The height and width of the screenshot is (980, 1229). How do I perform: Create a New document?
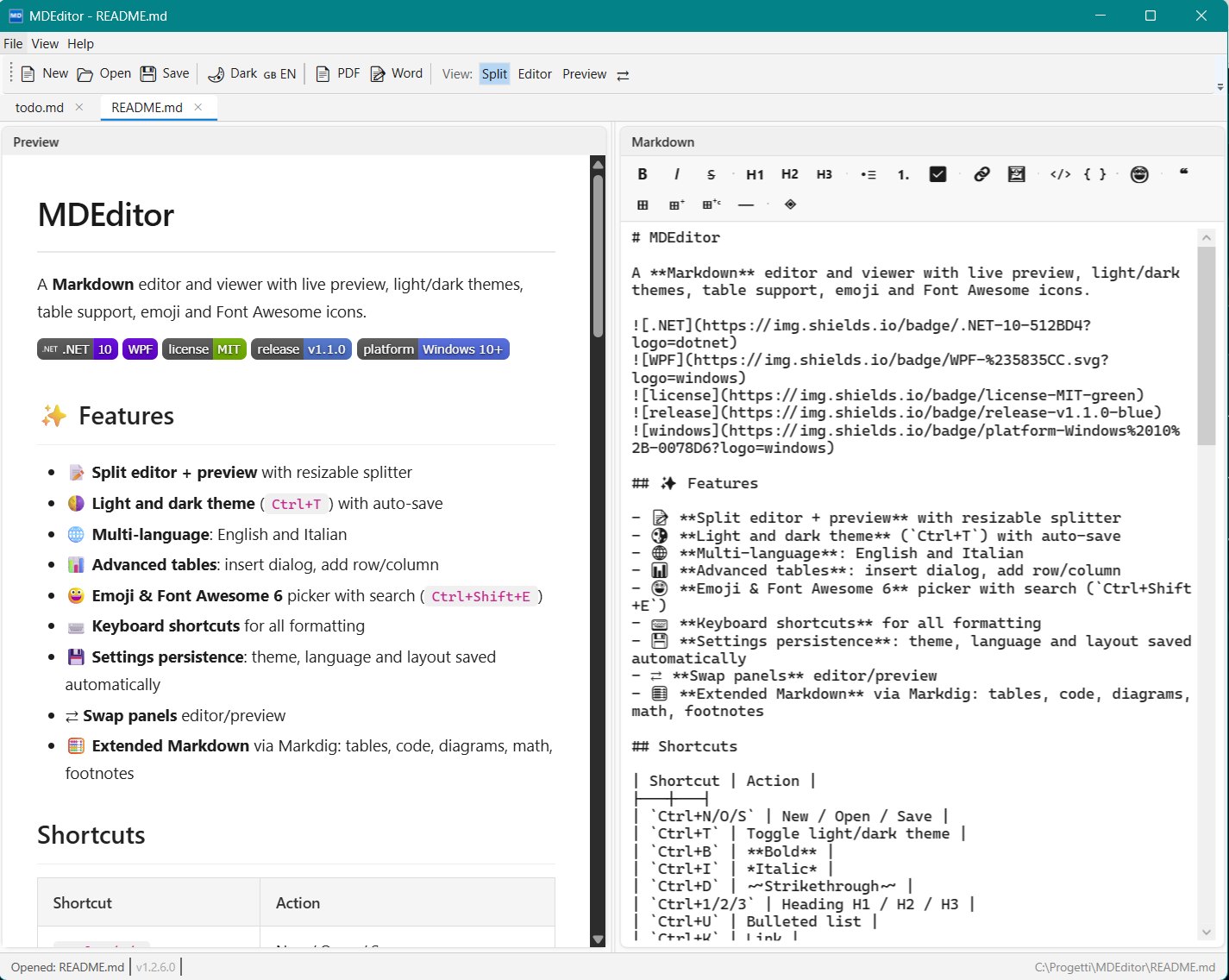click(44, 74)
